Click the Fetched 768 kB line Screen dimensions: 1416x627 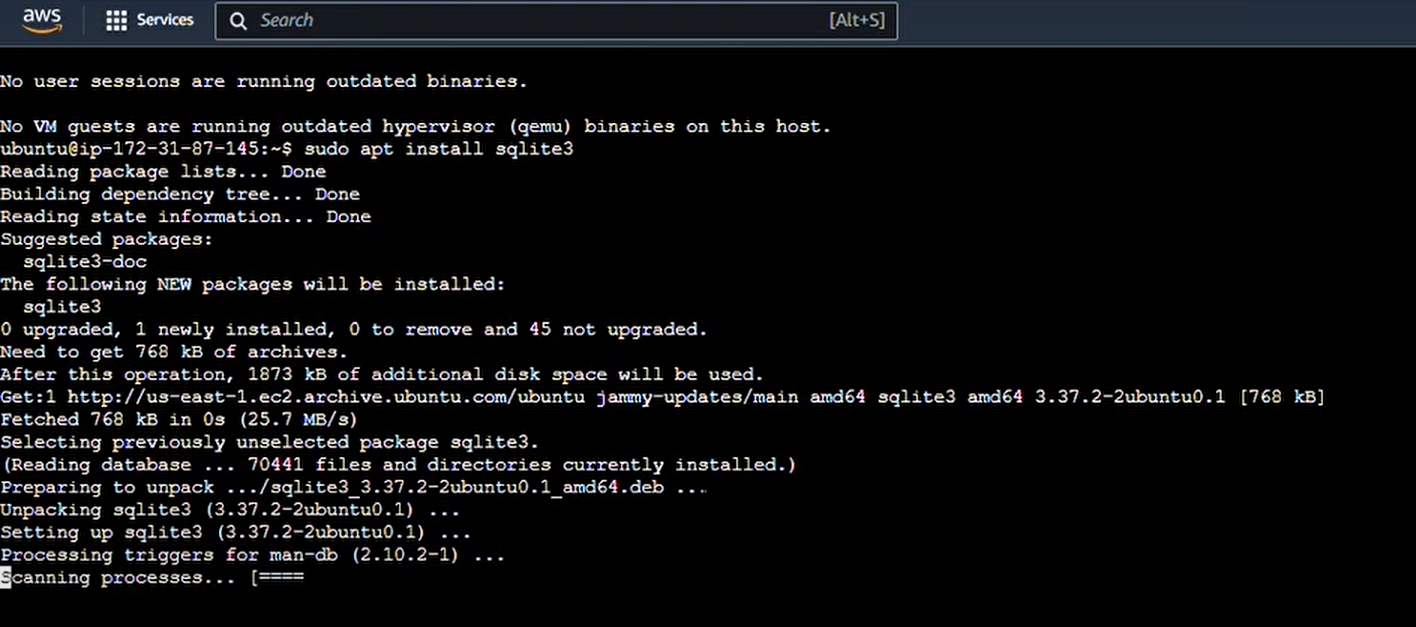point(178,419)
